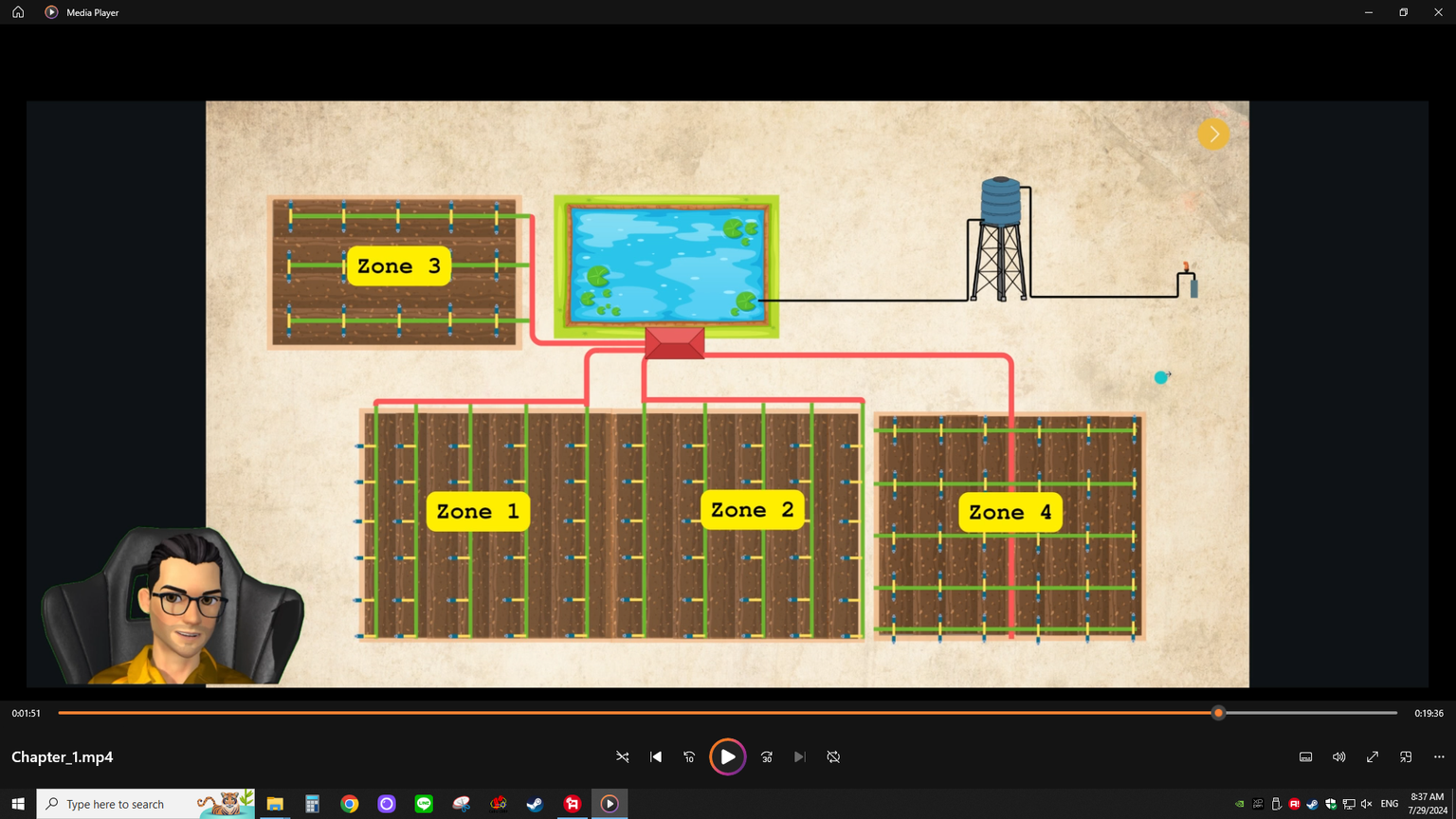Toggle repeat mode
This screenshot has width=1456, height=819.
coord(833,757)
